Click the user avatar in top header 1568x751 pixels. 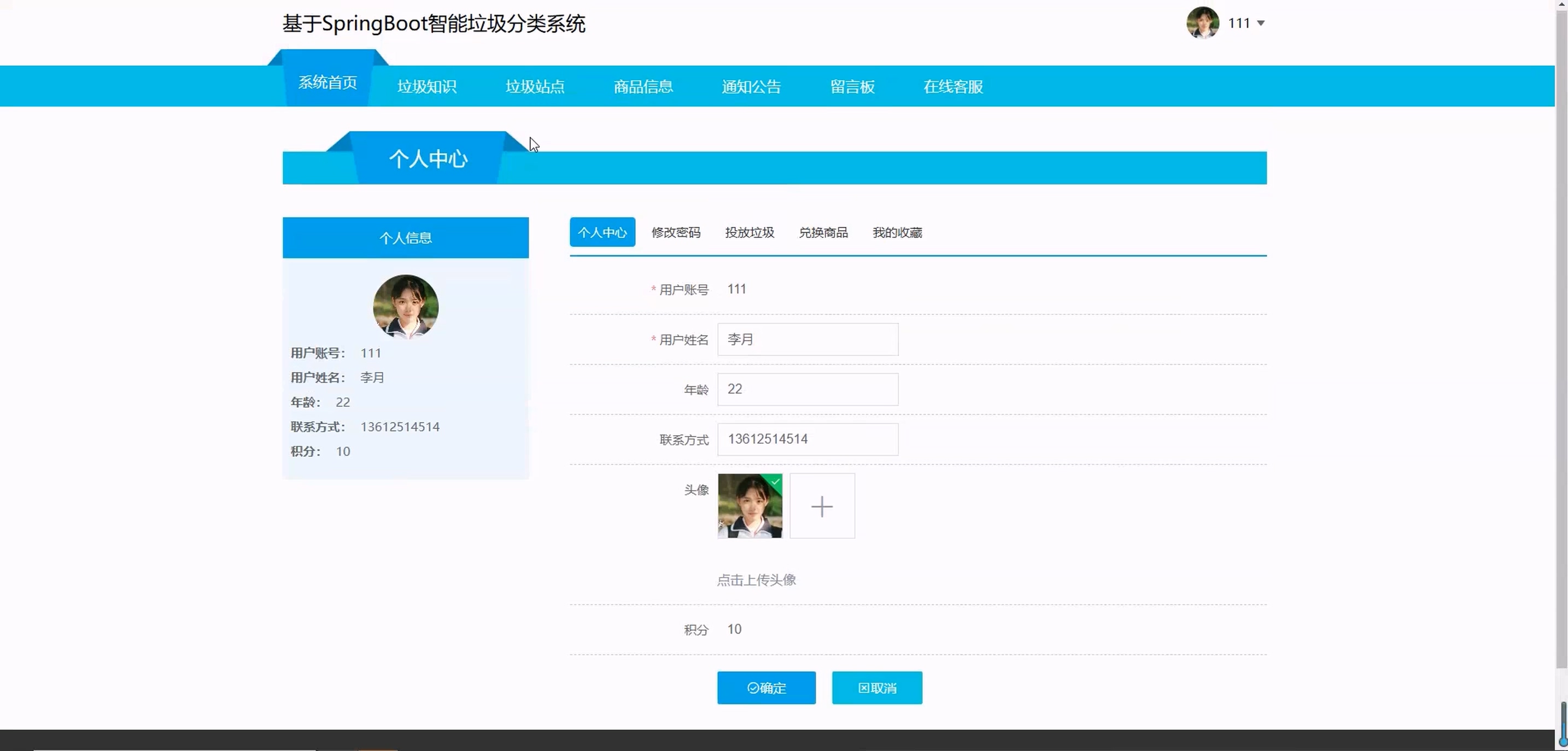click(1202, 23)
